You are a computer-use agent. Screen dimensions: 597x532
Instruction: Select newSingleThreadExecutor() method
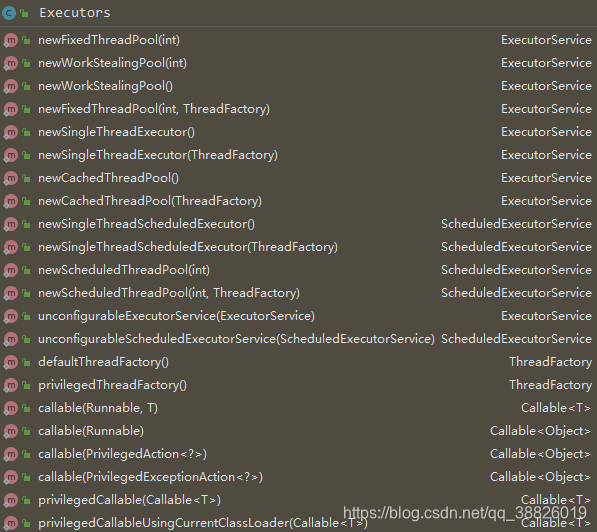click(x=117, y=132)
